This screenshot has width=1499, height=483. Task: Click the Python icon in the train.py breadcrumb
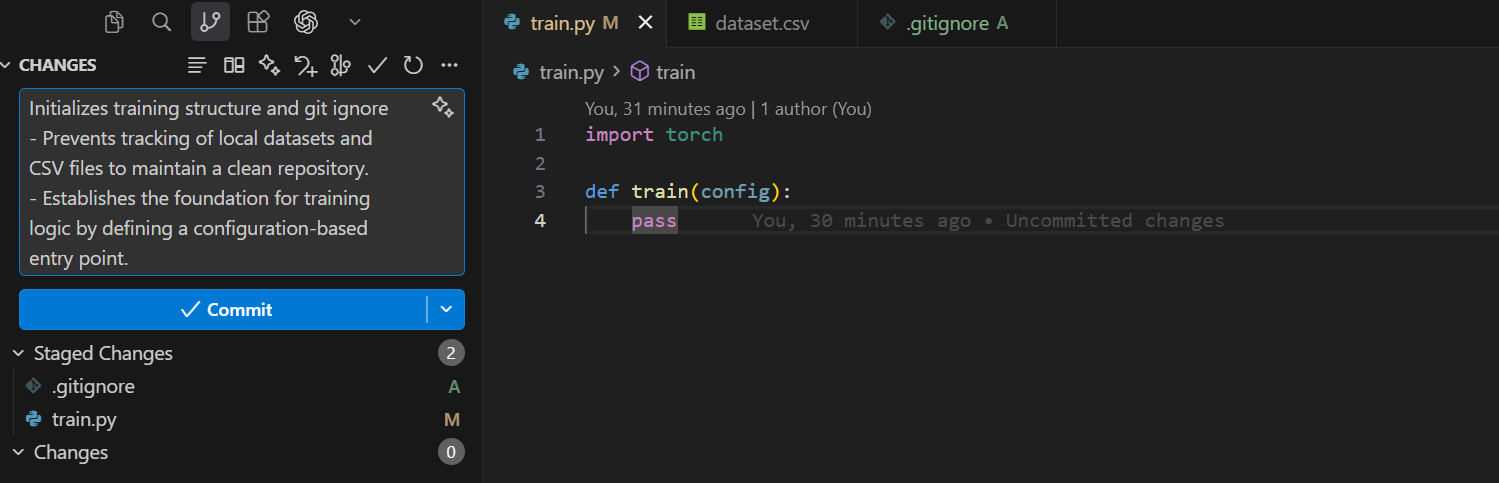pyautogui.click(x=520, y=72)
